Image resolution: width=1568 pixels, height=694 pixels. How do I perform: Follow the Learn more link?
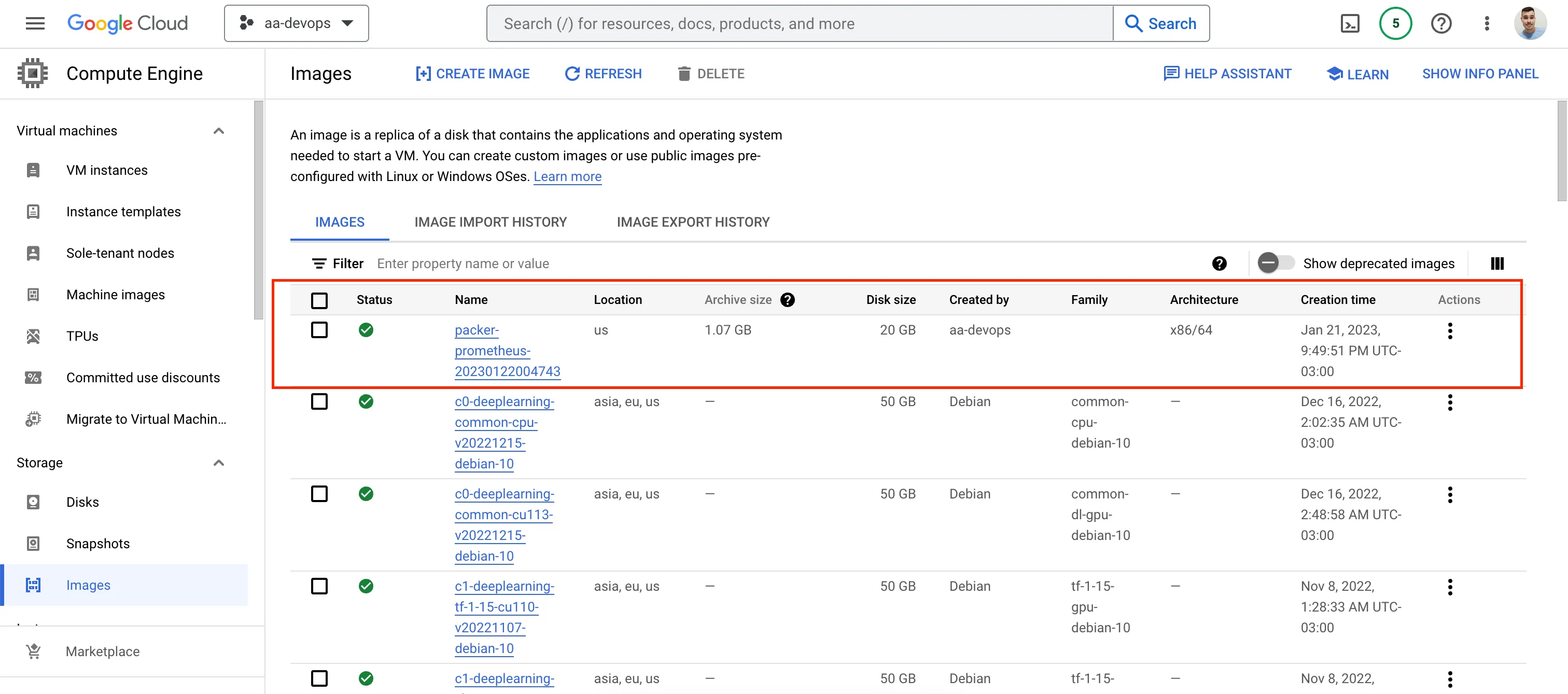567,176
